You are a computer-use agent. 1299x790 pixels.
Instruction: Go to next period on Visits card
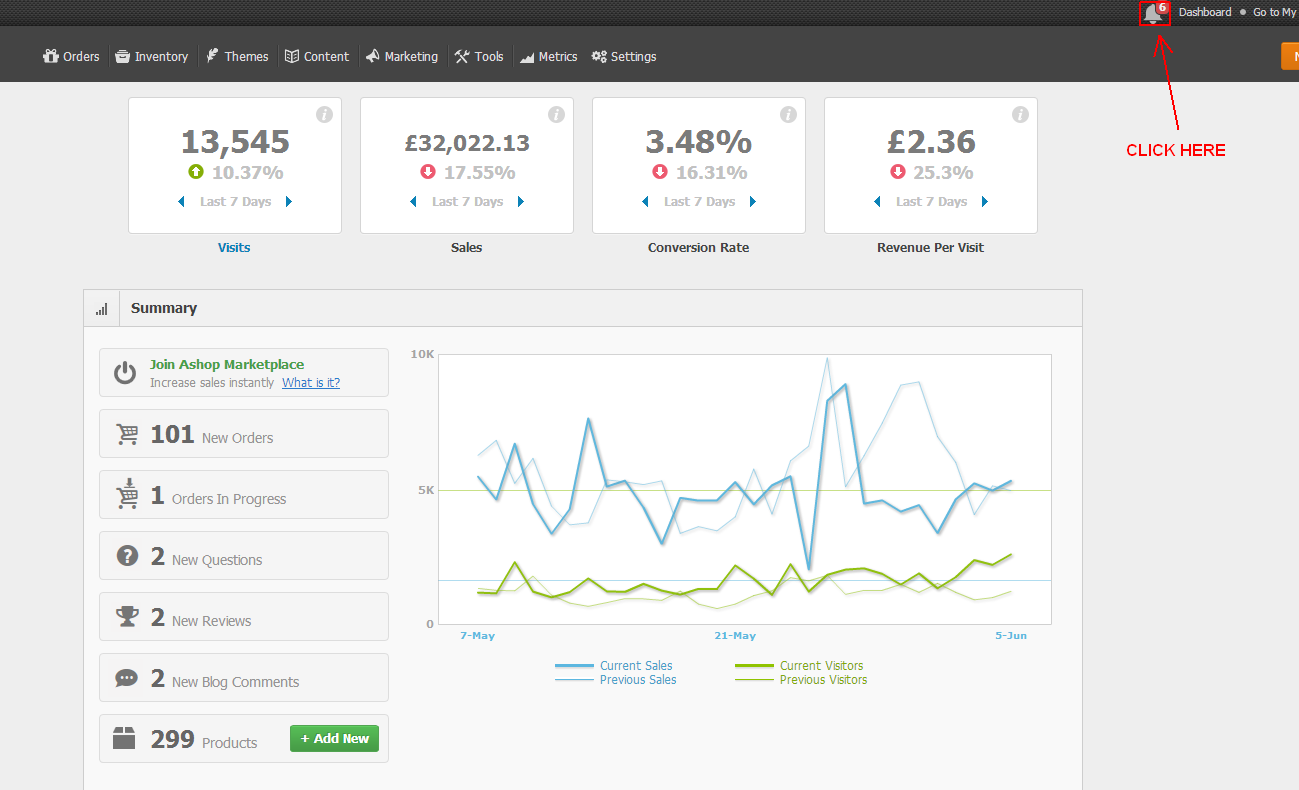pos(289,201)
